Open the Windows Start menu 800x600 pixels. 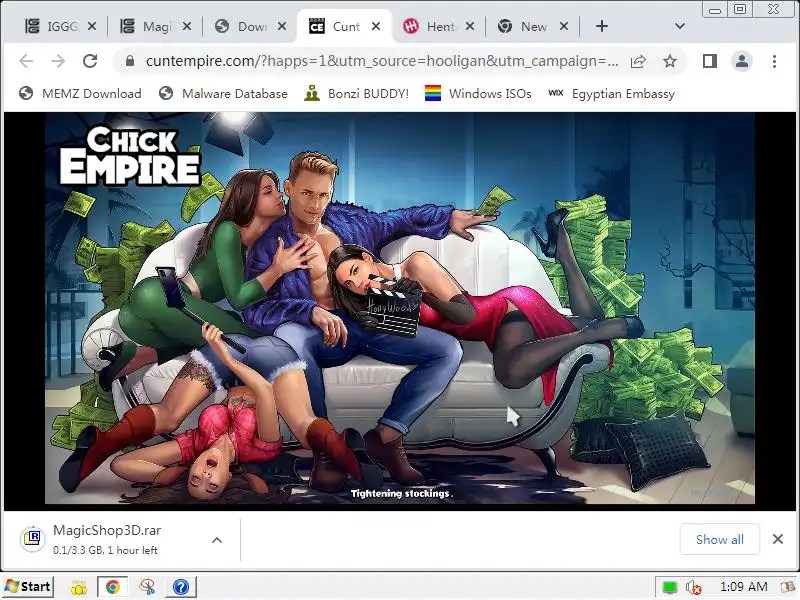(x=28, y=587)
